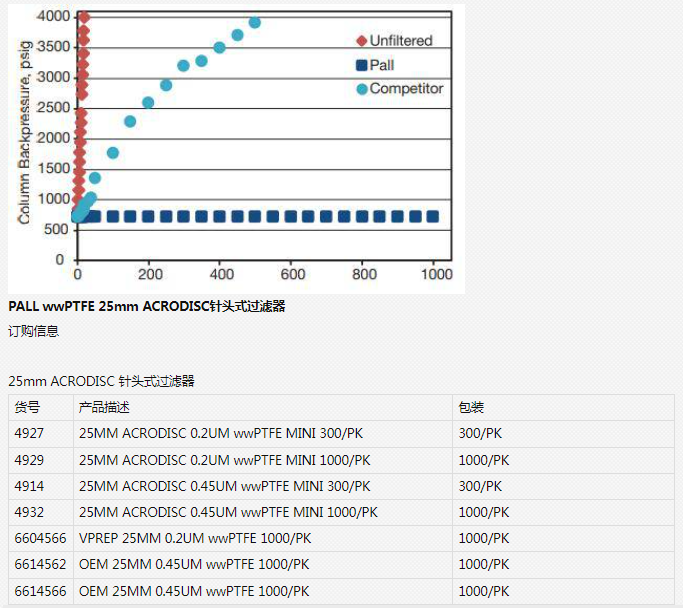Click '25MM ACRODISC 0.2UM wwPTFE MINI 300/PK' description
This screenshot has height=608, width=683.
coord(221,433)
